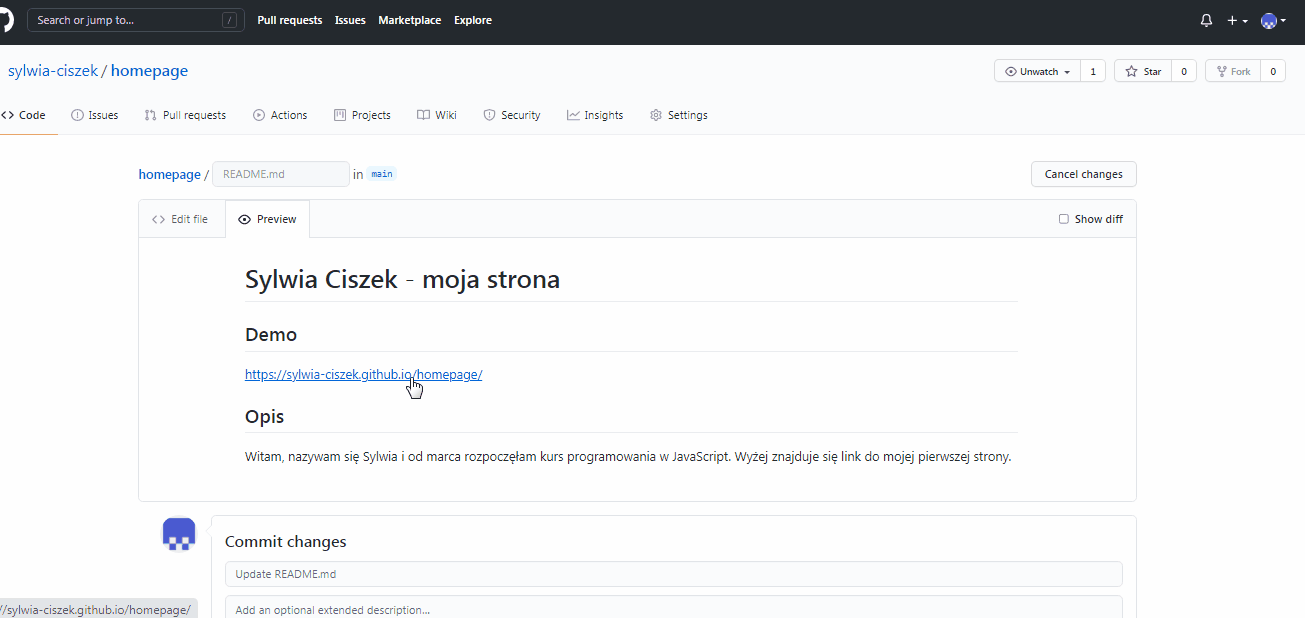Image resolution: width=1305 pixels, height=618 pixels.
Task: Click the Preview eye icon
Action: [x=244, y=219]
